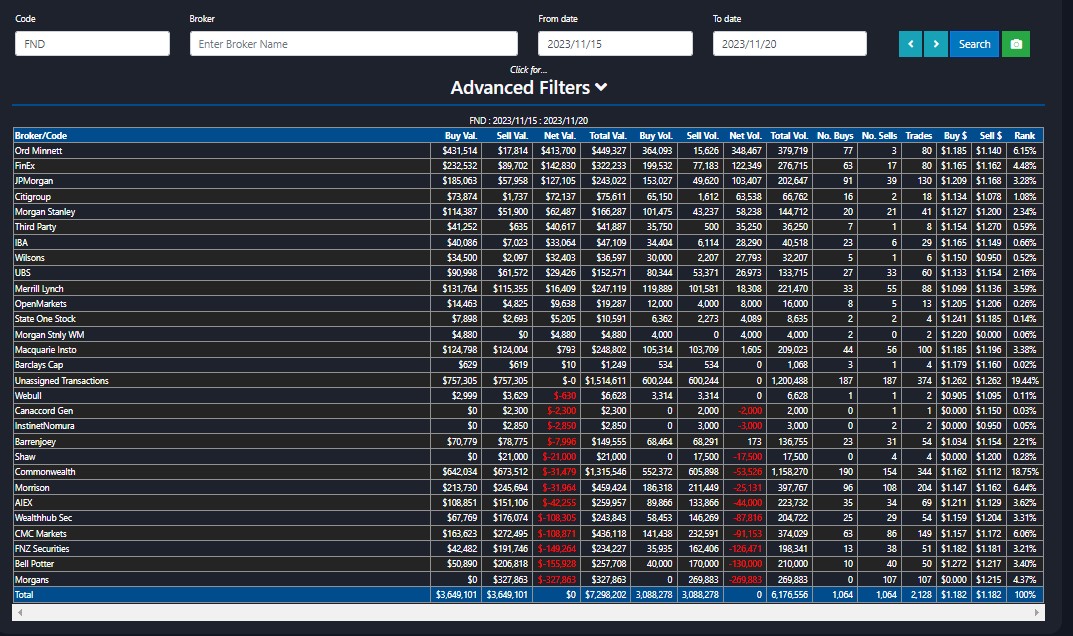Screen dimensions: 1073x636
Task: Select the Ord Minnett broker row
Action: click(x=528, y=151)
